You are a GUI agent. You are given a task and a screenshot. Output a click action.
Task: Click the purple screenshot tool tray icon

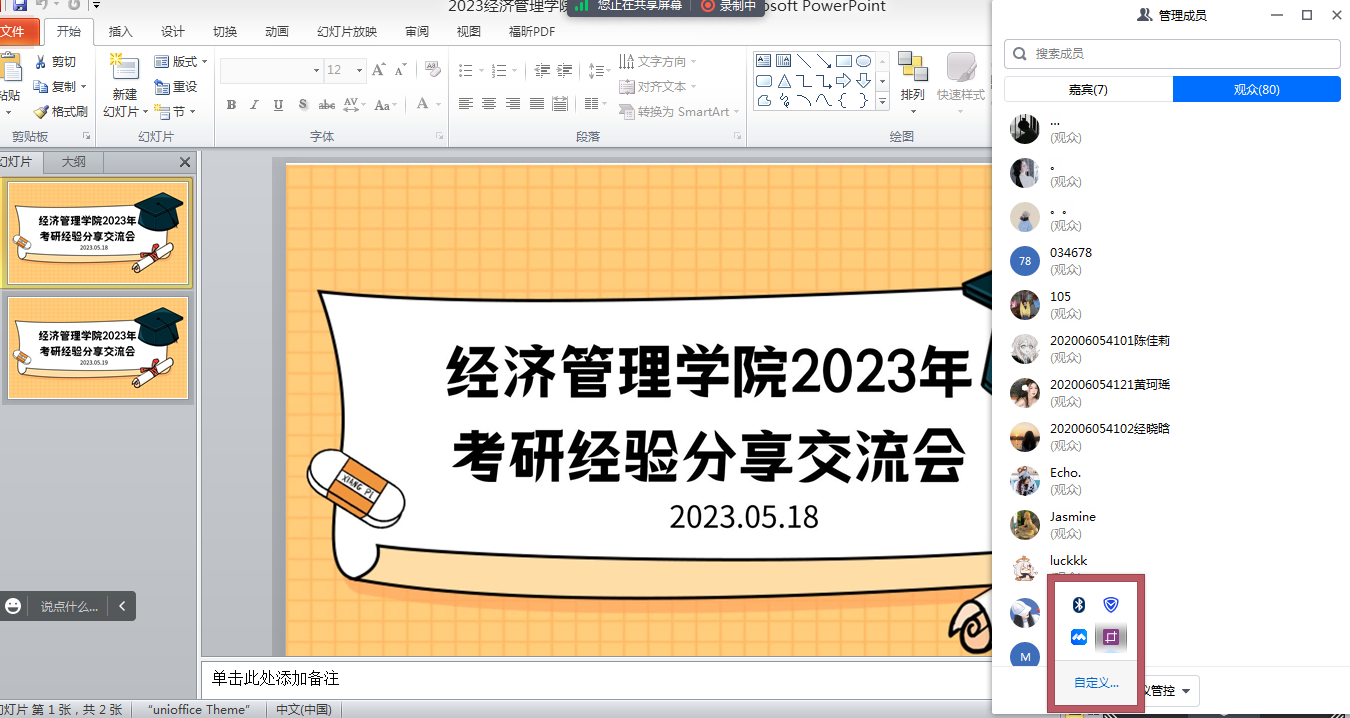(1110, 637)
